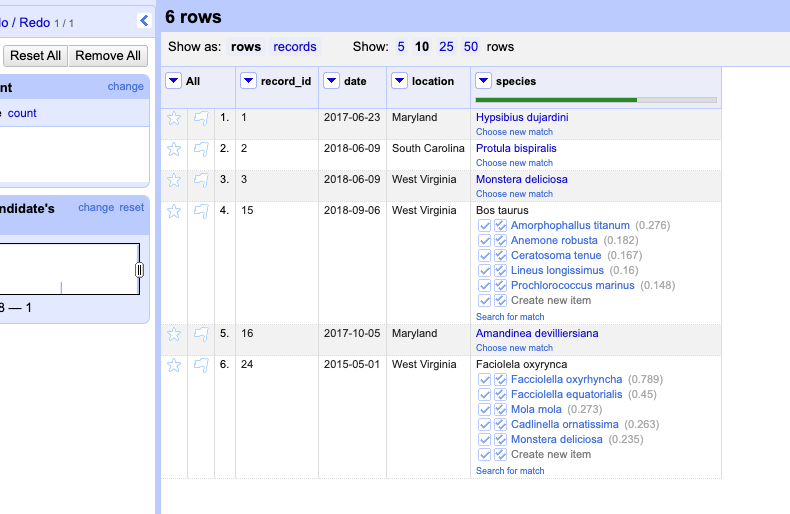The height and width of the screenshot is (514, 790).
Task: Open the matched Protula bispiralis link
Action: pyautogui.click(x=516, y=149)
